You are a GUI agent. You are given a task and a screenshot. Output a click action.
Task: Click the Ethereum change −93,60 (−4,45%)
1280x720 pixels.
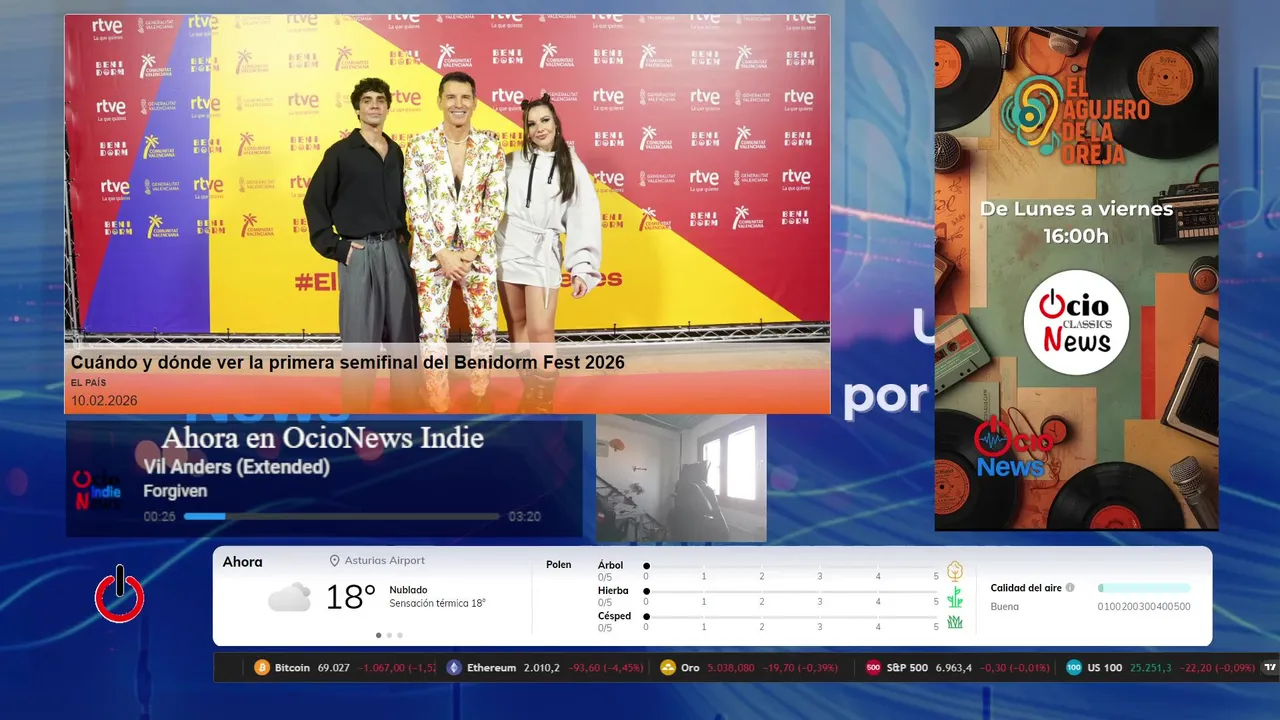coord(606,668)
